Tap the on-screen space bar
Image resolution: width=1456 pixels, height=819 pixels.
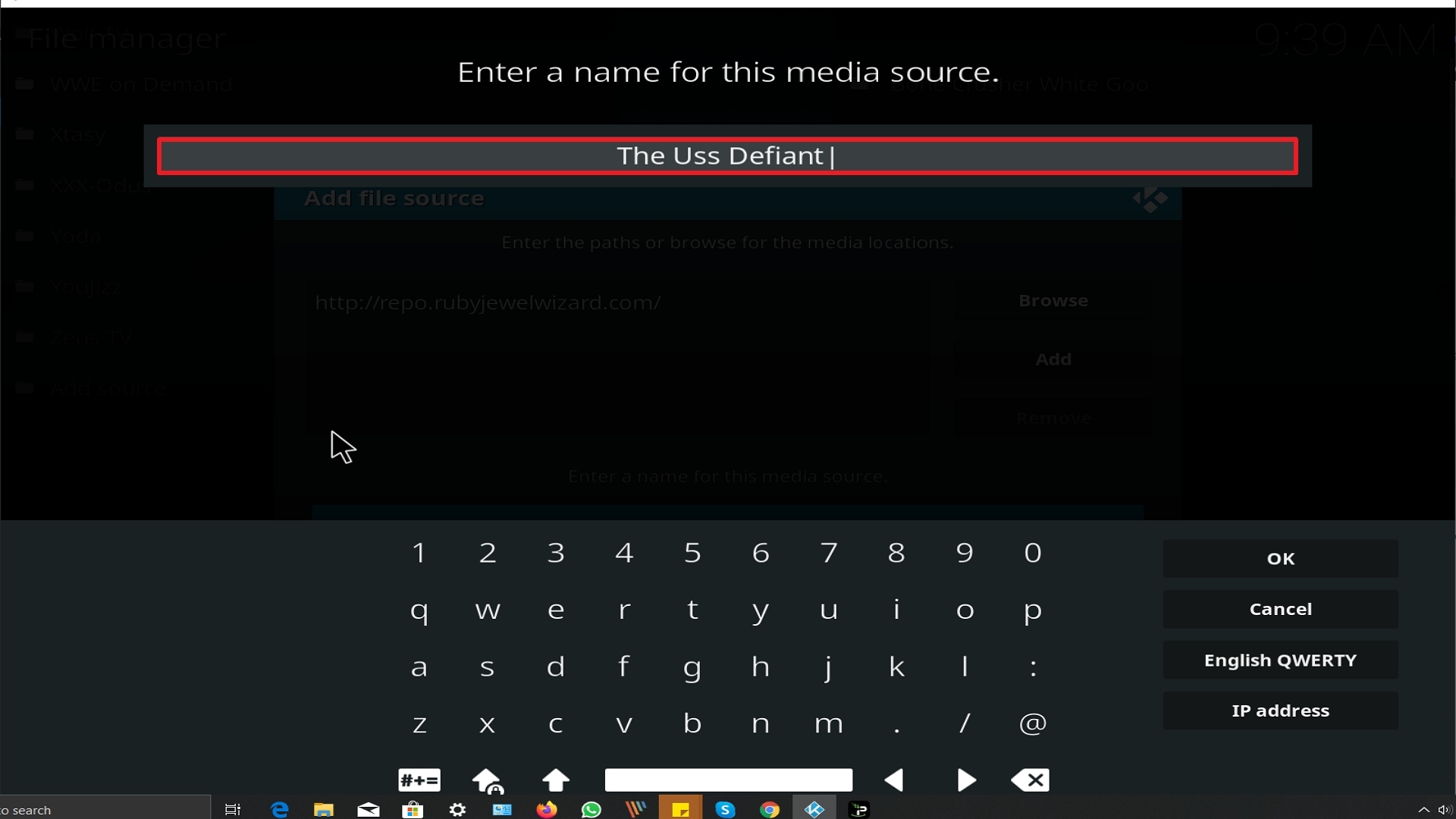coord(728,780)
